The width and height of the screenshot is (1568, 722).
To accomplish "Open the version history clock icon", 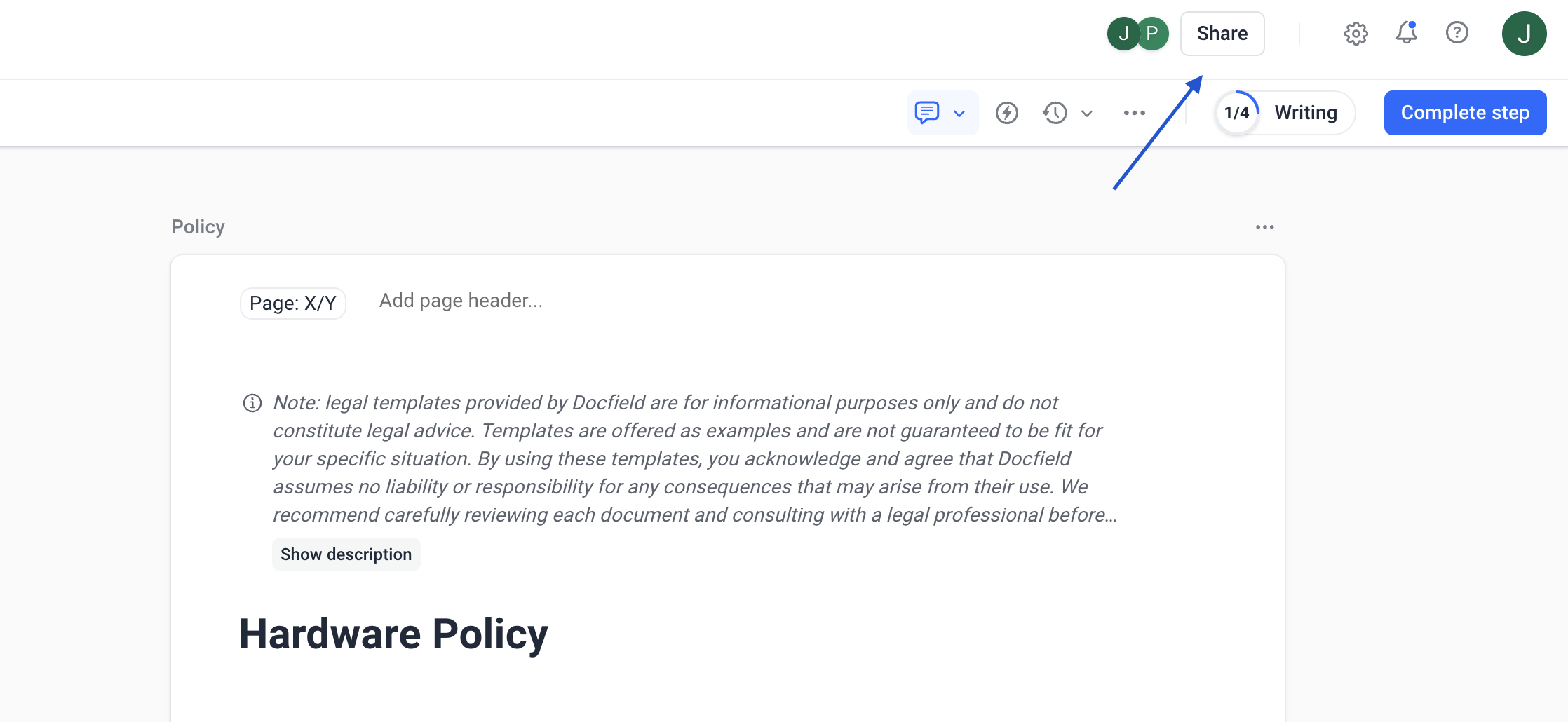I will coord(1055,113).
